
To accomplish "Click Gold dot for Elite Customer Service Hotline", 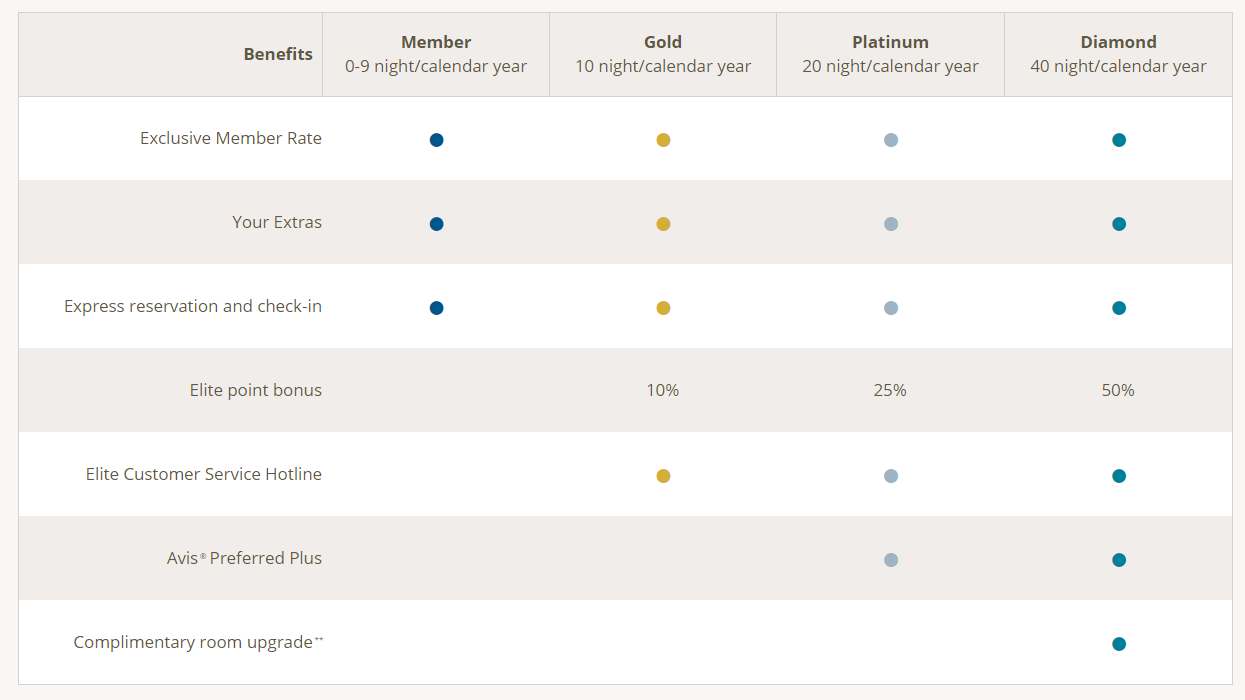I will coord(663,476).
